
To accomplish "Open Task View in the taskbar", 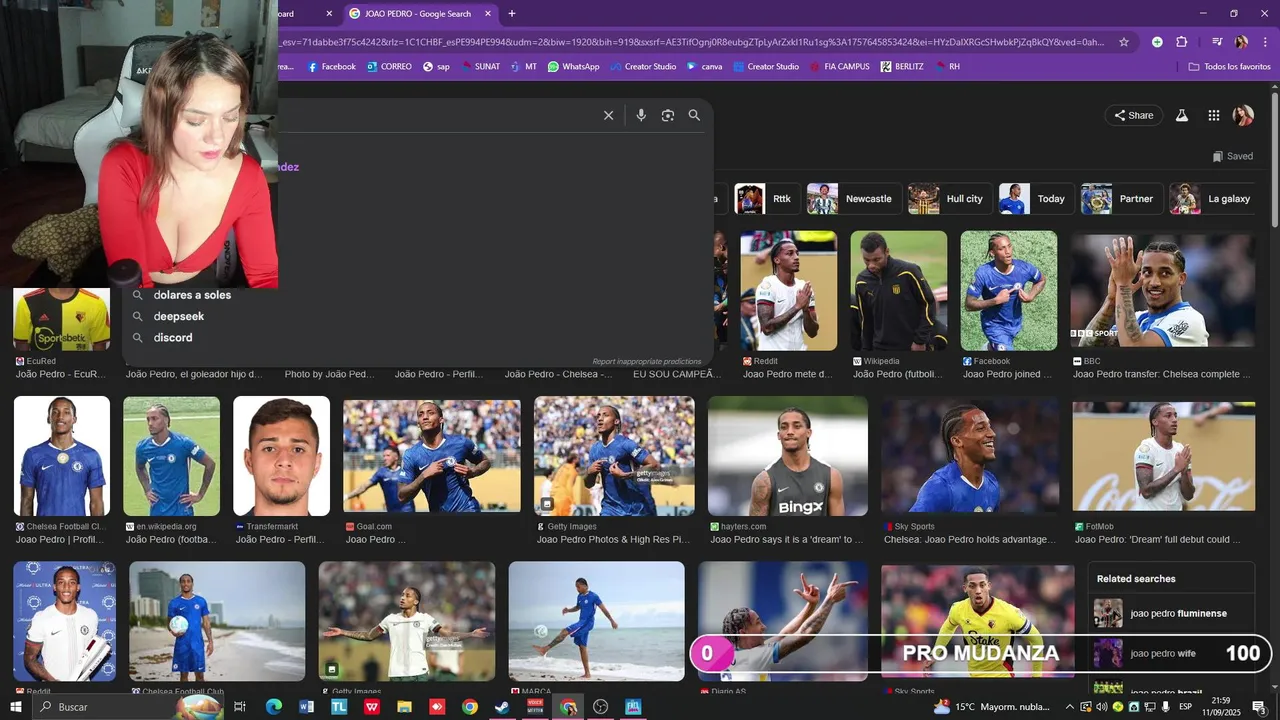I will pyautogui.click(x=240, y=707).
